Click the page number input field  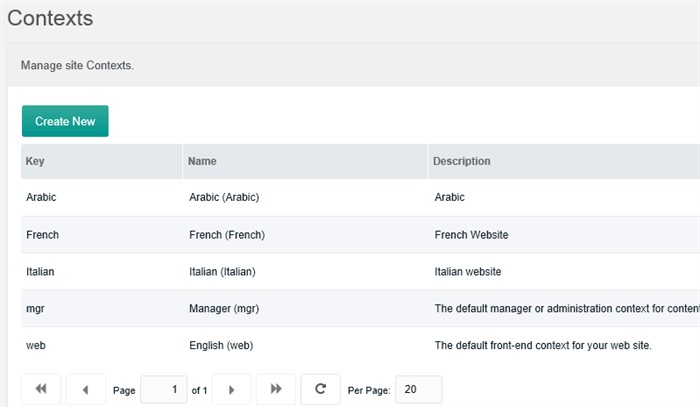pos(164,389)
